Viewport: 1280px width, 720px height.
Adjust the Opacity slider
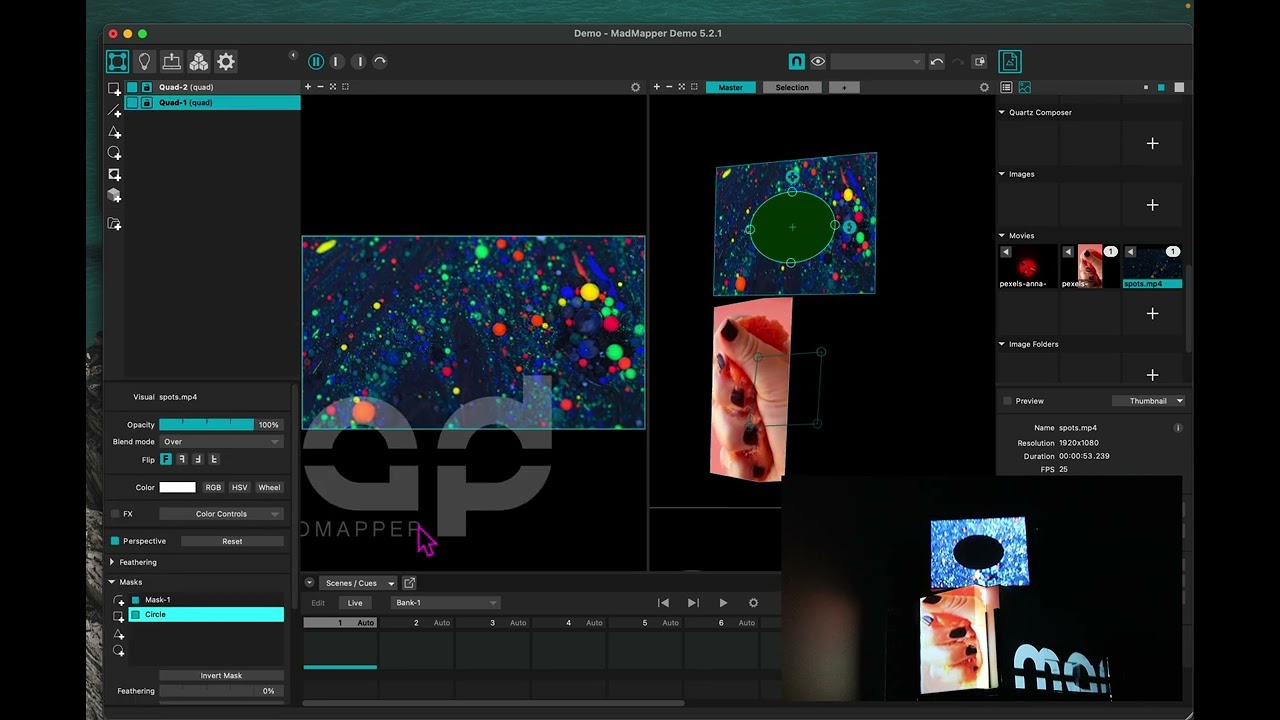(206, 425)
